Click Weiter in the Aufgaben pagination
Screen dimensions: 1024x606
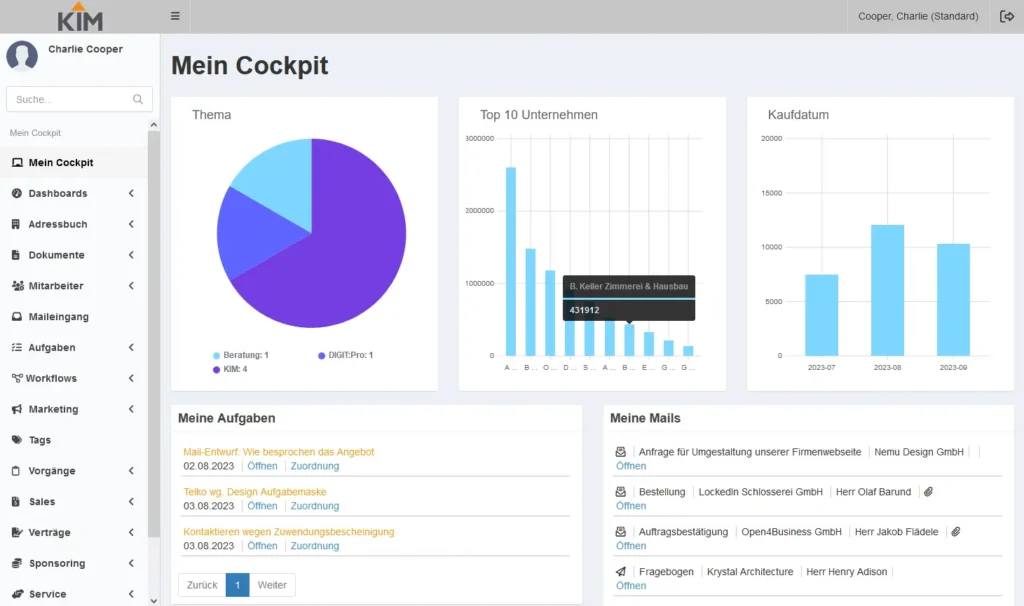(271, 584)
